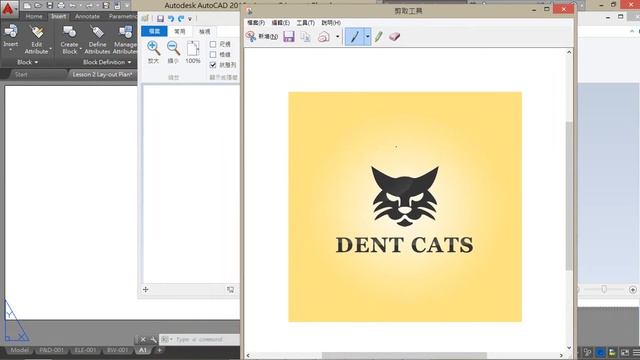
Task: Click the Edit Attribute ribbon icon
Action: 36,31
